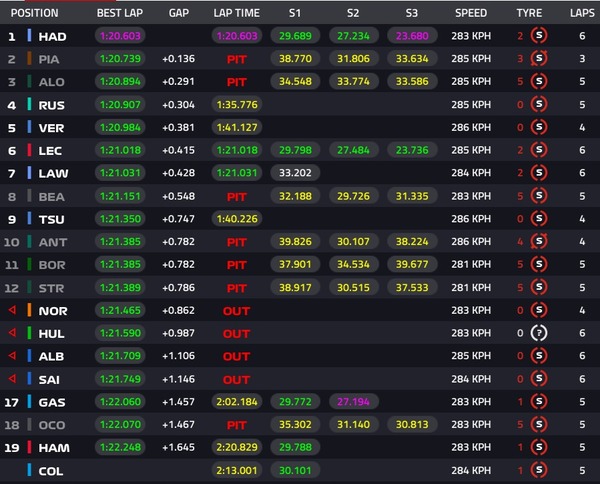This screenshot has width=600, height=484.
Task: Click the unknown tyre icon in HUL row
Action: click(539, 333)
